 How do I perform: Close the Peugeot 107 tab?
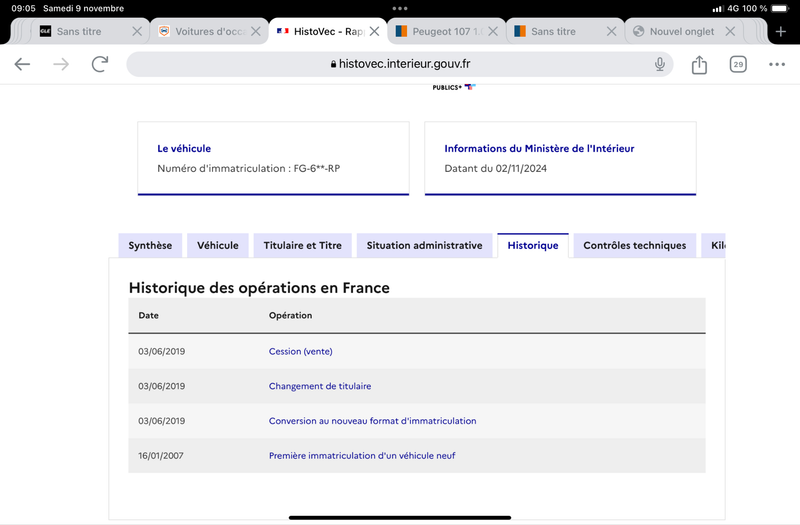coord(493,32)
